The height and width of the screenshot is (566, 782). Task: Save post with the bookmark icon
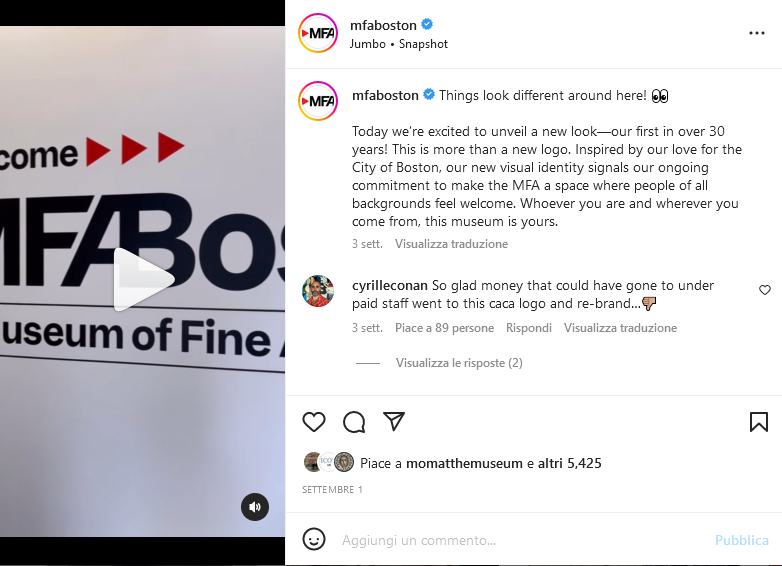759,422
